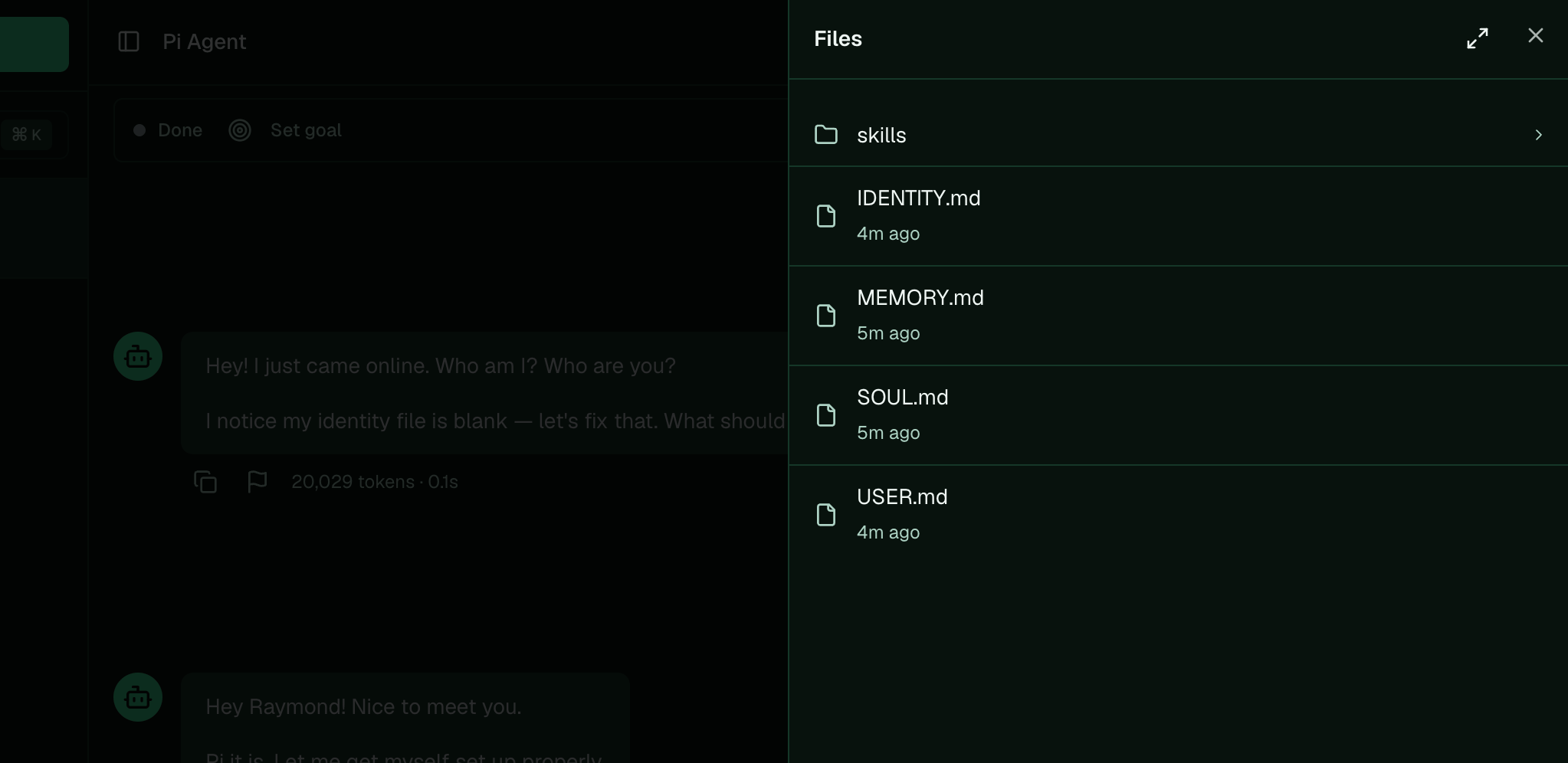Click SOUL.md '5m ago' timestamp
Screen dimensions: 1568x763
coord(888,433)
